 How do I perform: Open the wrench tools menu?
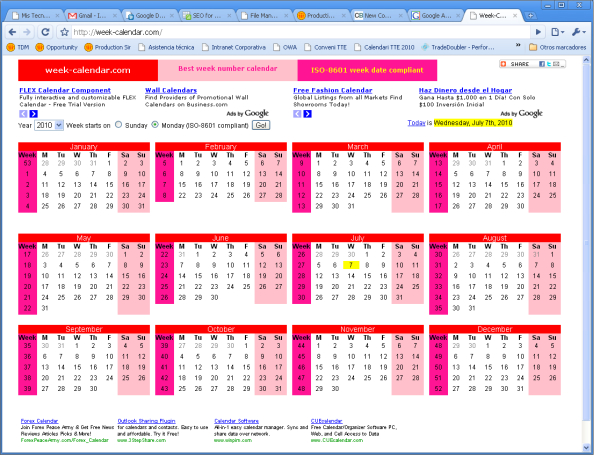(579, 32)
